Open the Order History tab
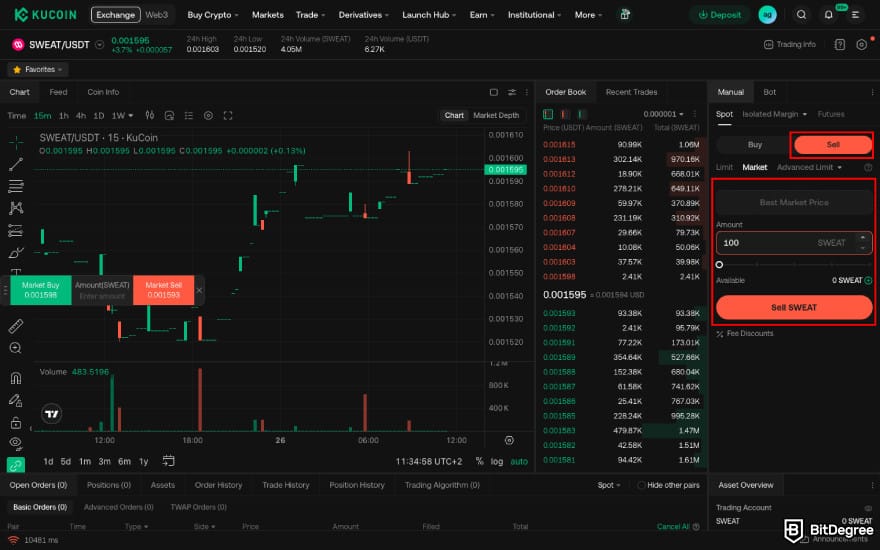Image resolution: width=880 pixels, height=550 pixels. tap(218, 485)
